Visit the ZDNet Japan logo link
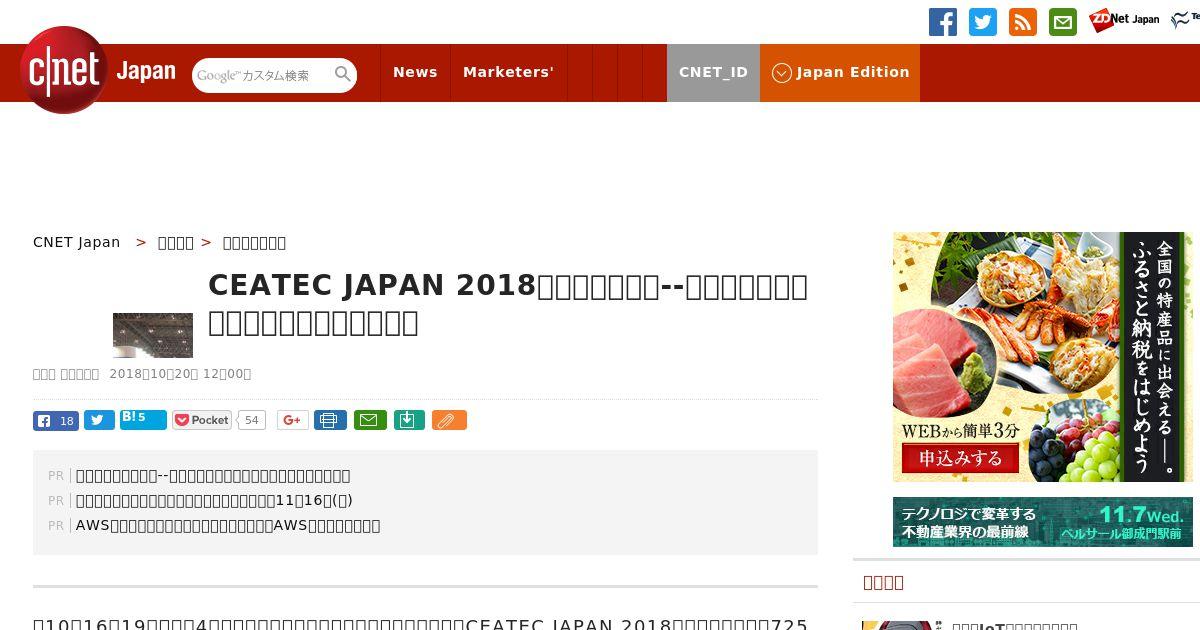 coord(1124,20)
